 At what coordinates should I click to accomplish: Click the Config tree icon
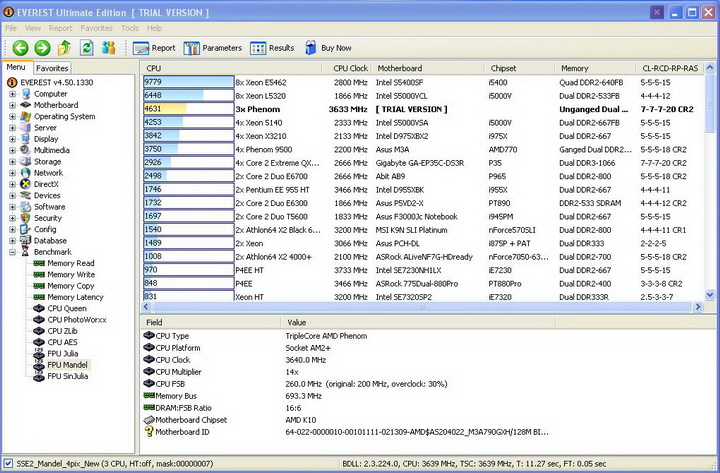(x=26, y=229)
